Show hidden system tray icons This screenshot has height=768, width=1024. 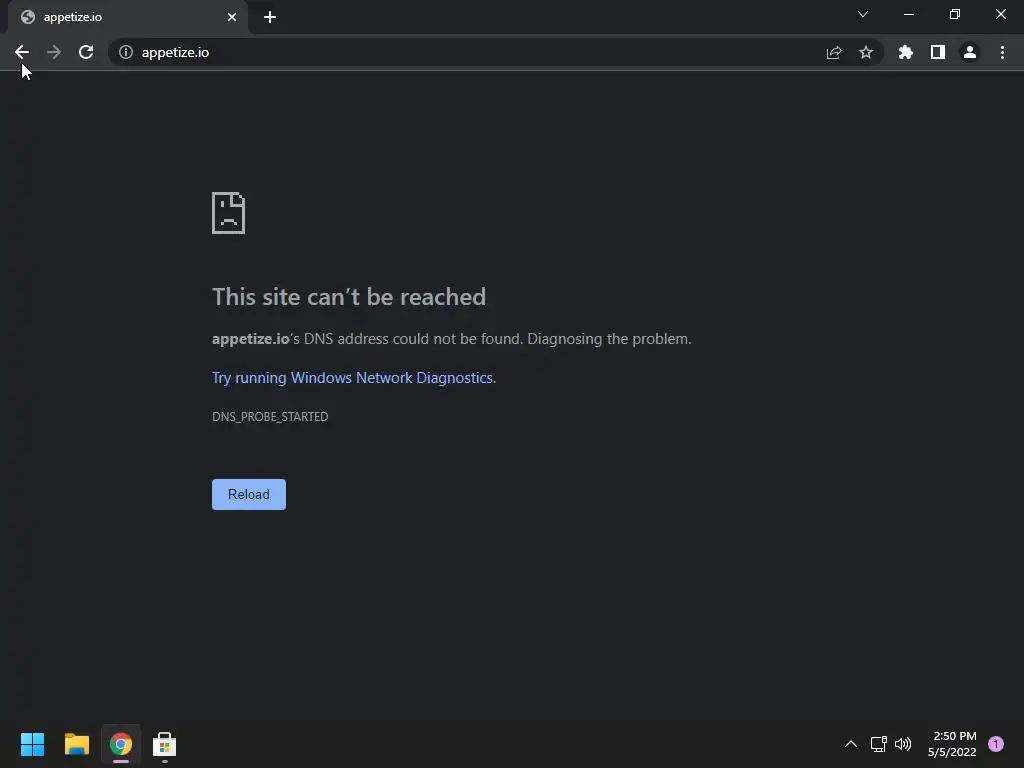(850, 744)
